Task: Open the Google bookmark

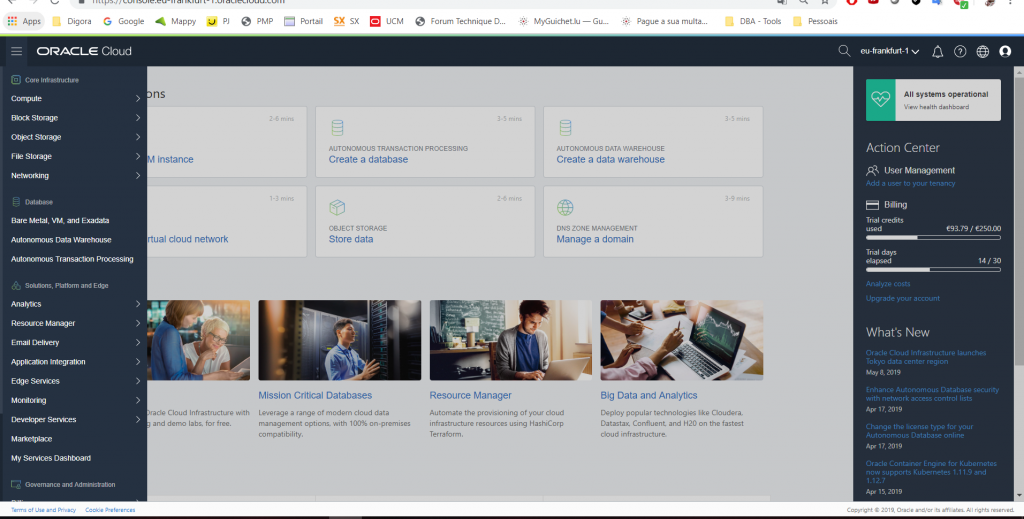Action: (x=123, y=21)
